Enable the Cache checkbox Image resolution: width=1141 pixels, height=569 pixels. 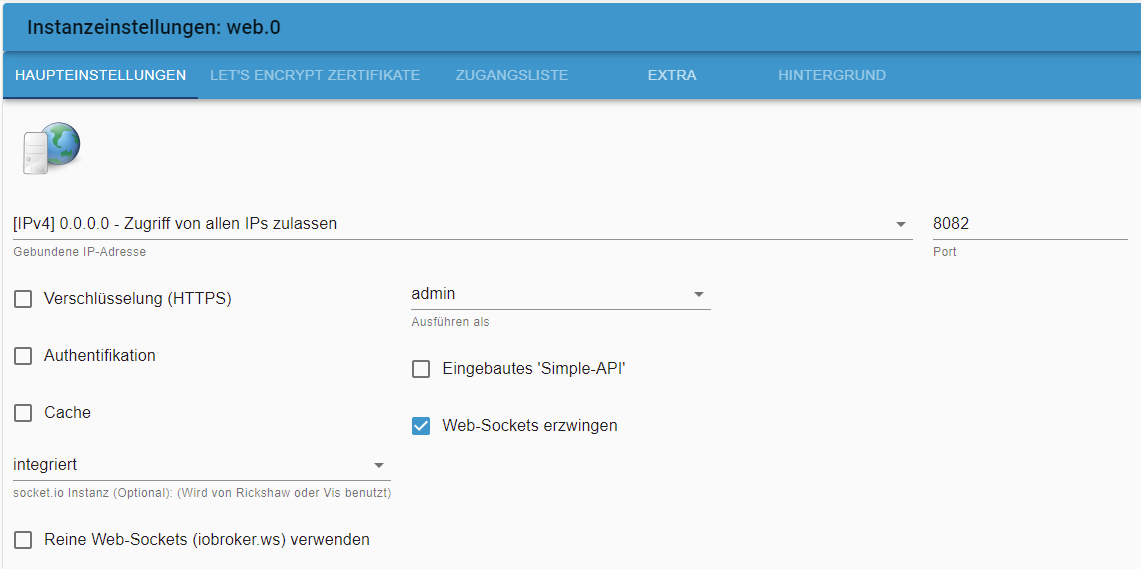[x=23, y=413]
